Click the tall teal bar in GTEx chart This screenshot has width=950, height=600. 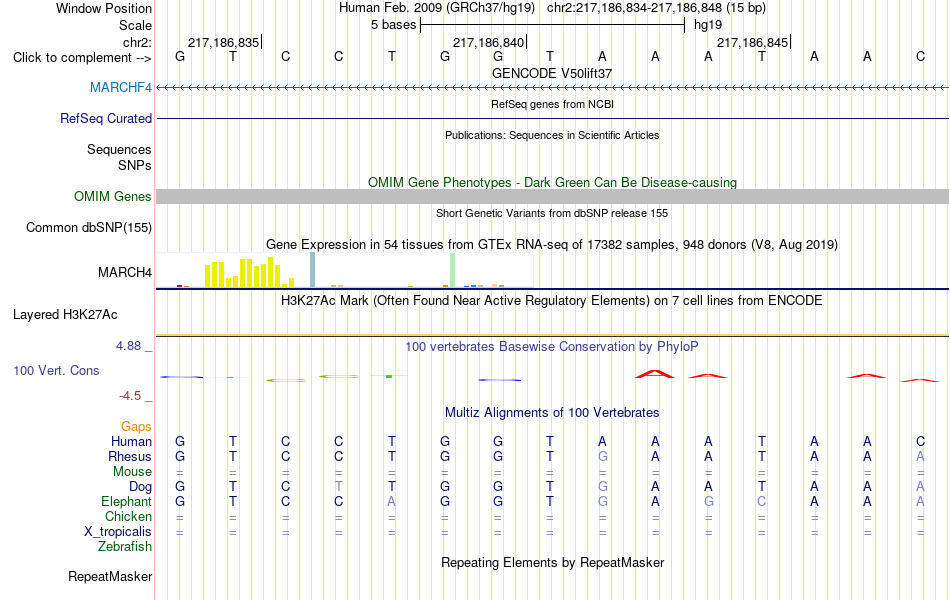[x=312, y=270]
